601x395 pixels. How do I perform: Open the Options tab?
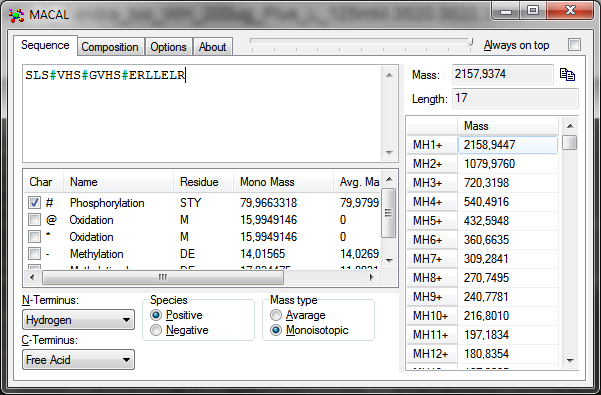pos(168,47)
